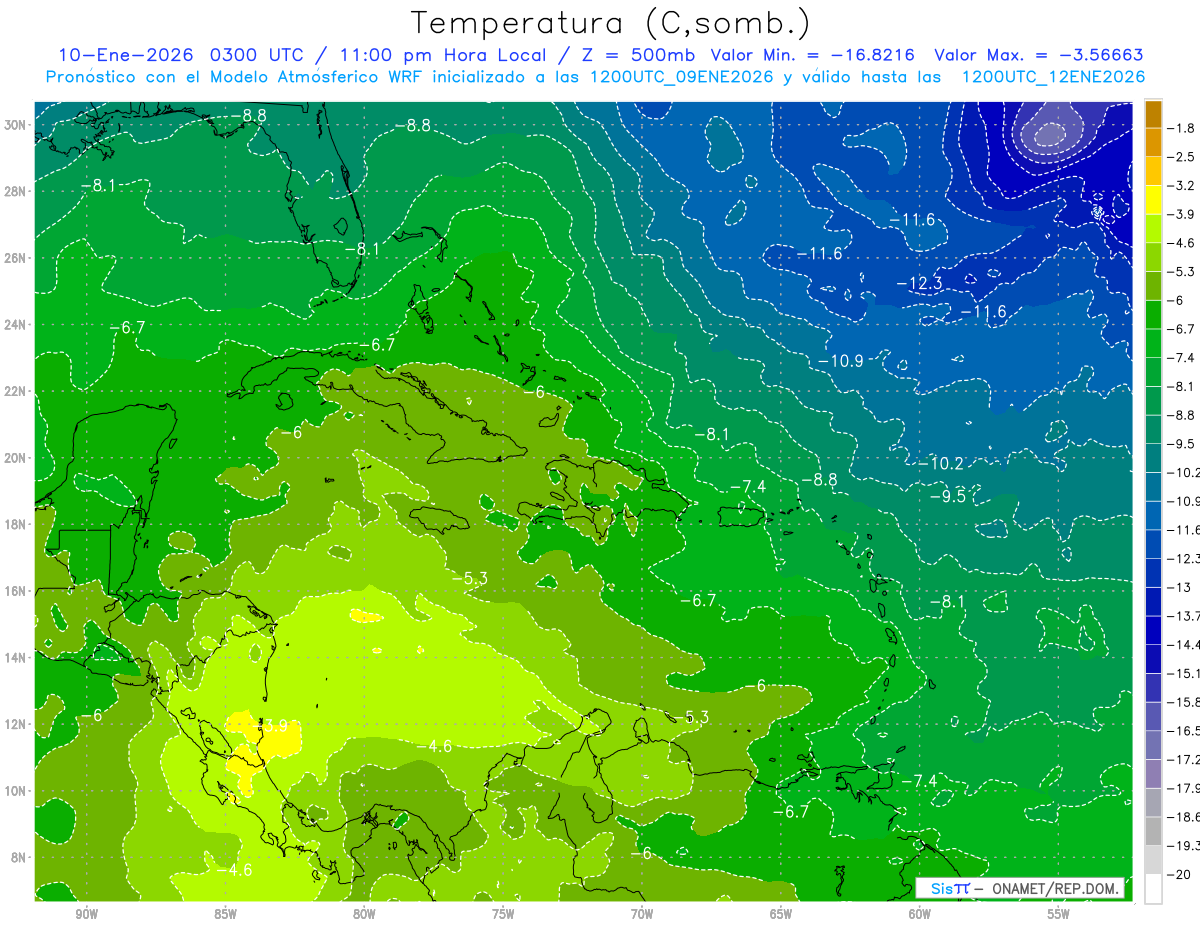Image resolution: width=1200 pixels, height=927 pixels.
Task: Click the '0300 UTC' time label
Action: coord(257,55)
